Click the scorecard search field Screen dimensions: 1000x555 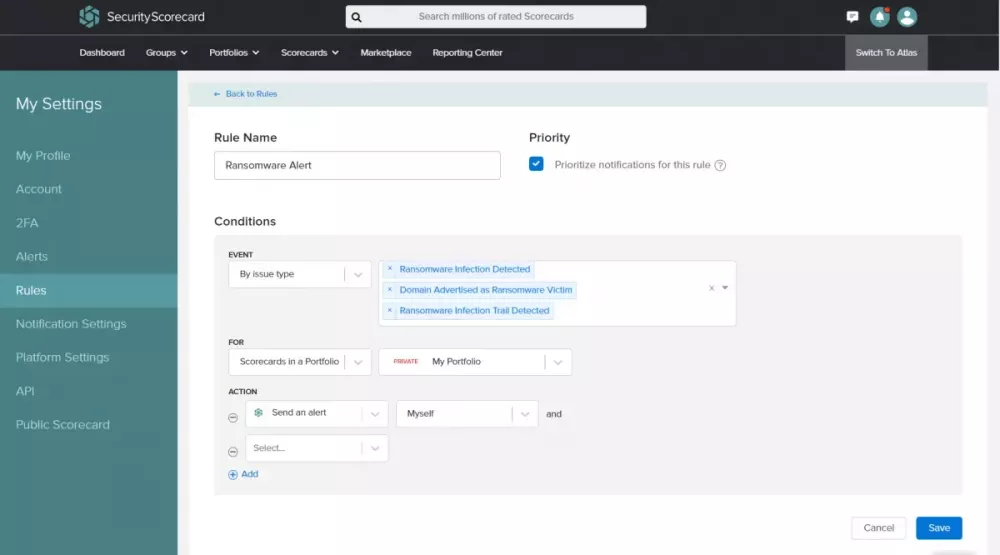496,17
